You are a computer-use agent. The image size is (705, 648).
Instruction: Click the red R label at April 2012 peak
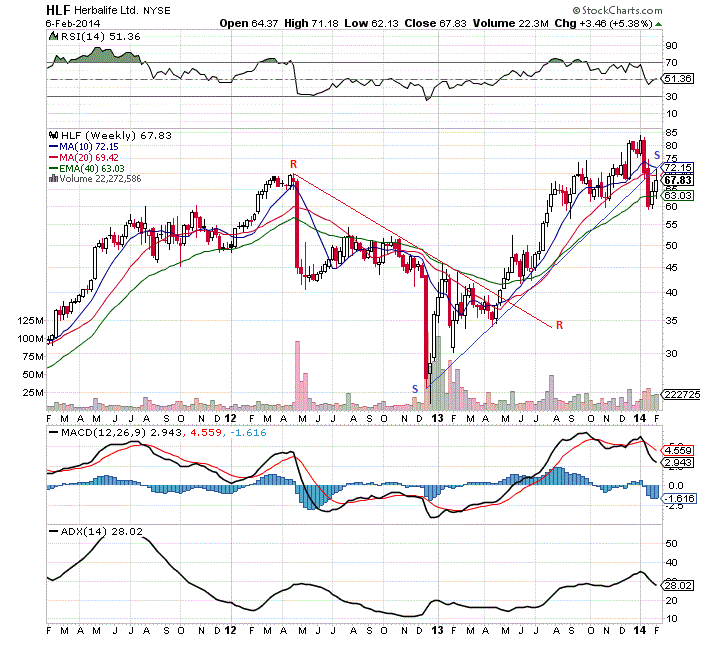[x=293, y=164]
